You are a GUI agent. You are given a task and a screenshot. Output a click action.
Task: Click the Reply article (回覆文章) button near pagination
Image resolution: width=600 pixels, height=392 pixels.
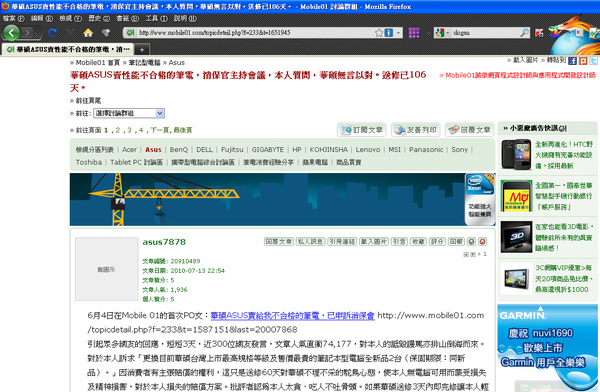pos(470,130)
